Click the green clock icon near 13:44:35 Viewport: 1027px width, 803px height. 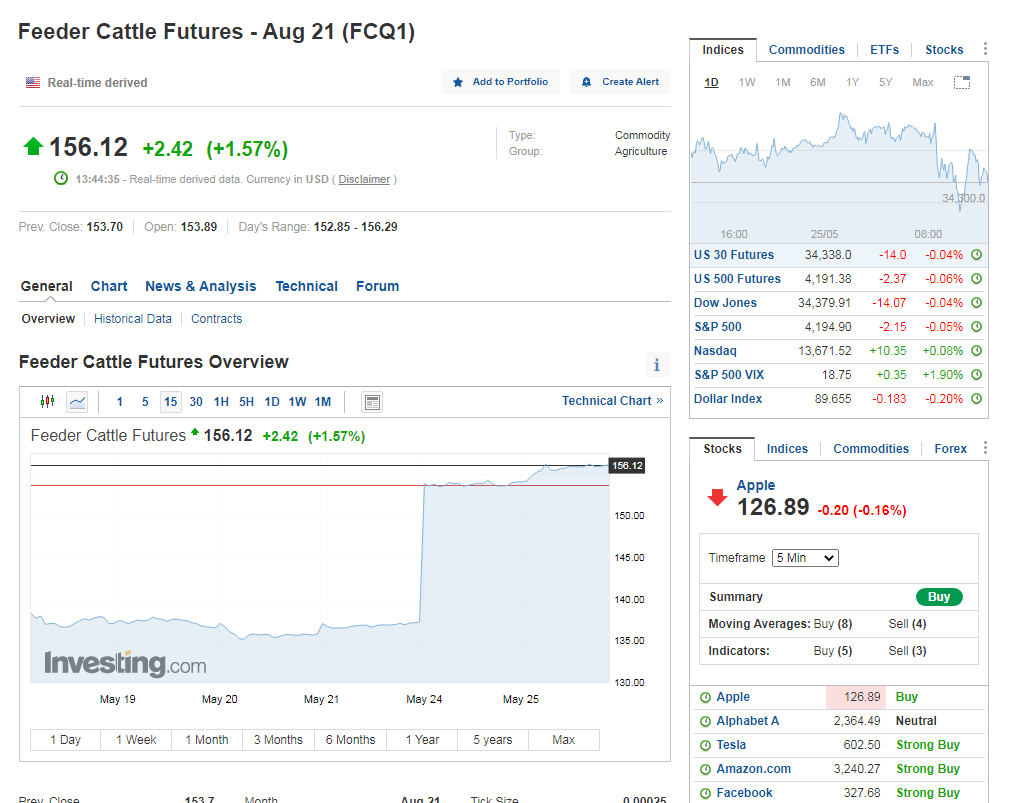coord(61,178)
